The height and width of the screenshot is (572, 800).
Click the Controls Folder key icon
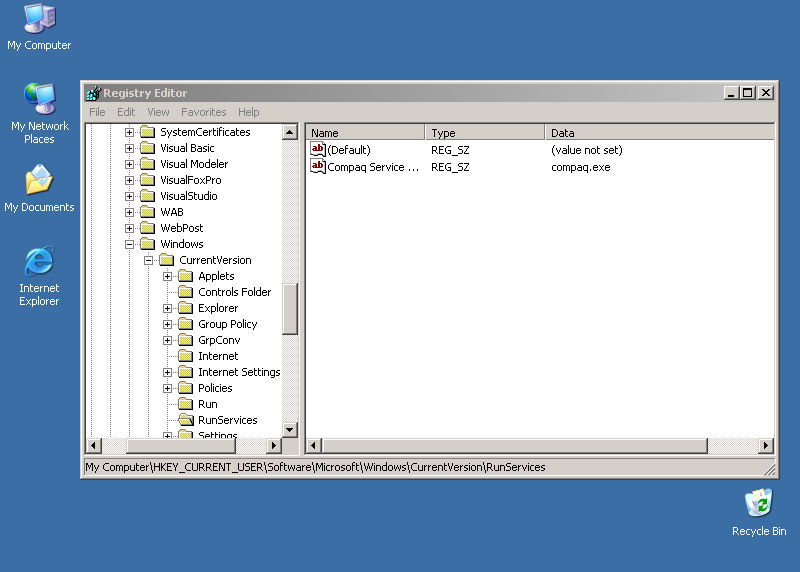click(x=186, y=292)
